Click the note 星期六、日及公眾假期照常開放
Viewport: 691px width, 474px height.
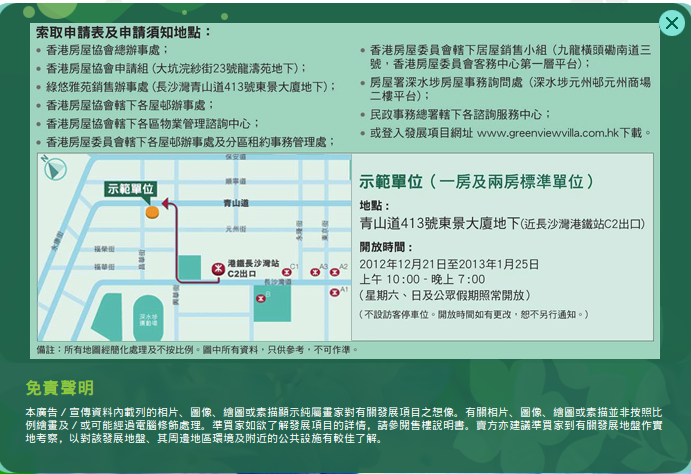pyautogui.click(x=445, y=295)
